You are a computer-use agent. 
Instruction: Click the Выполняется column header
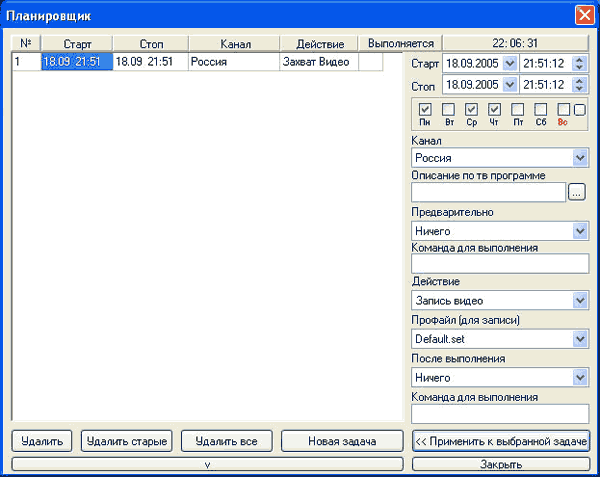click(400, 43)
